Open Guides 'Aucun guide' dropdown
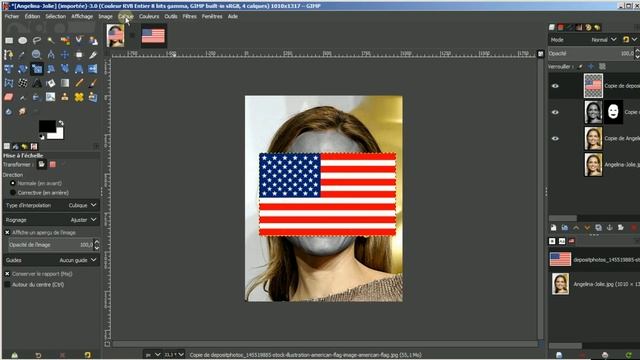Image resolution: width=640 pixels, height=360 pixels. point(51,260)
